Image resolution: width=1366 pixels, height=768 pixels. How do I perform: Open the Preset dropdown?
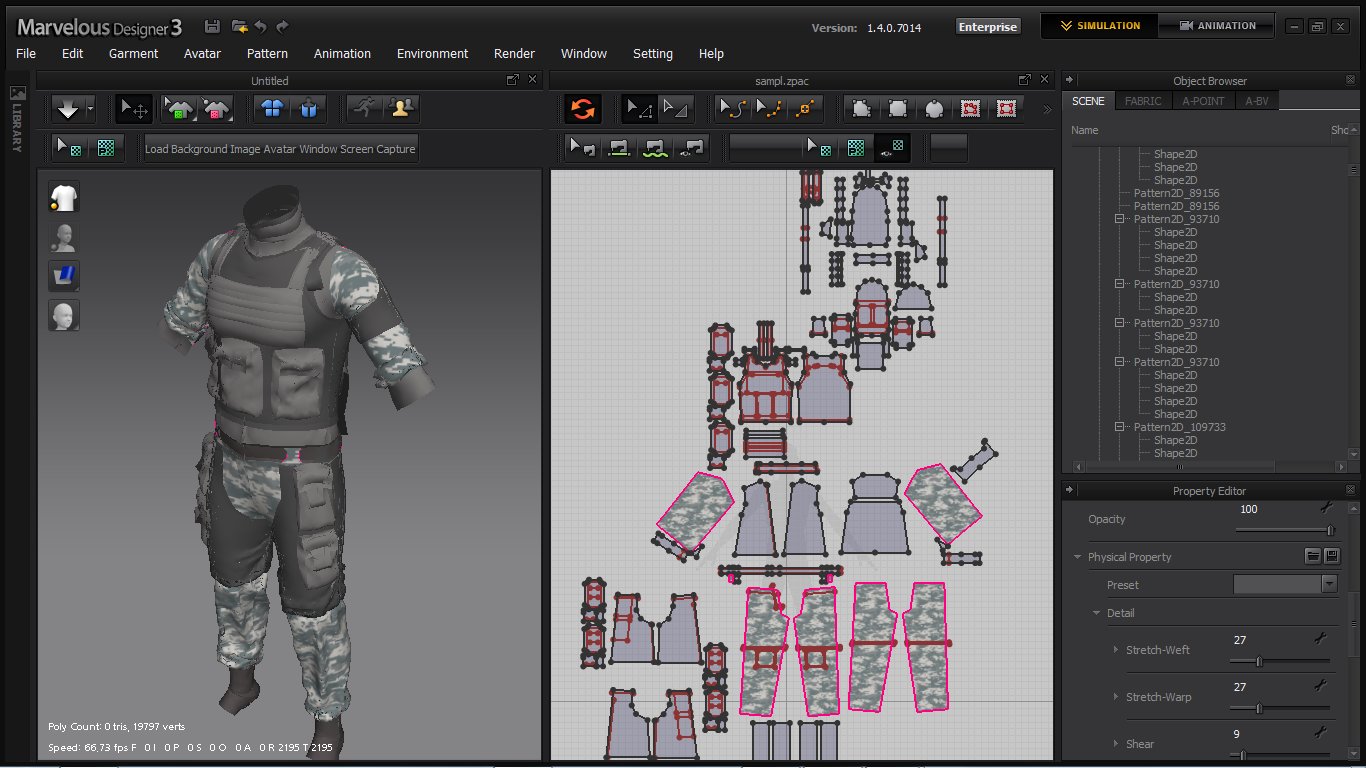pyautogui.click(x=1285, y=585)
